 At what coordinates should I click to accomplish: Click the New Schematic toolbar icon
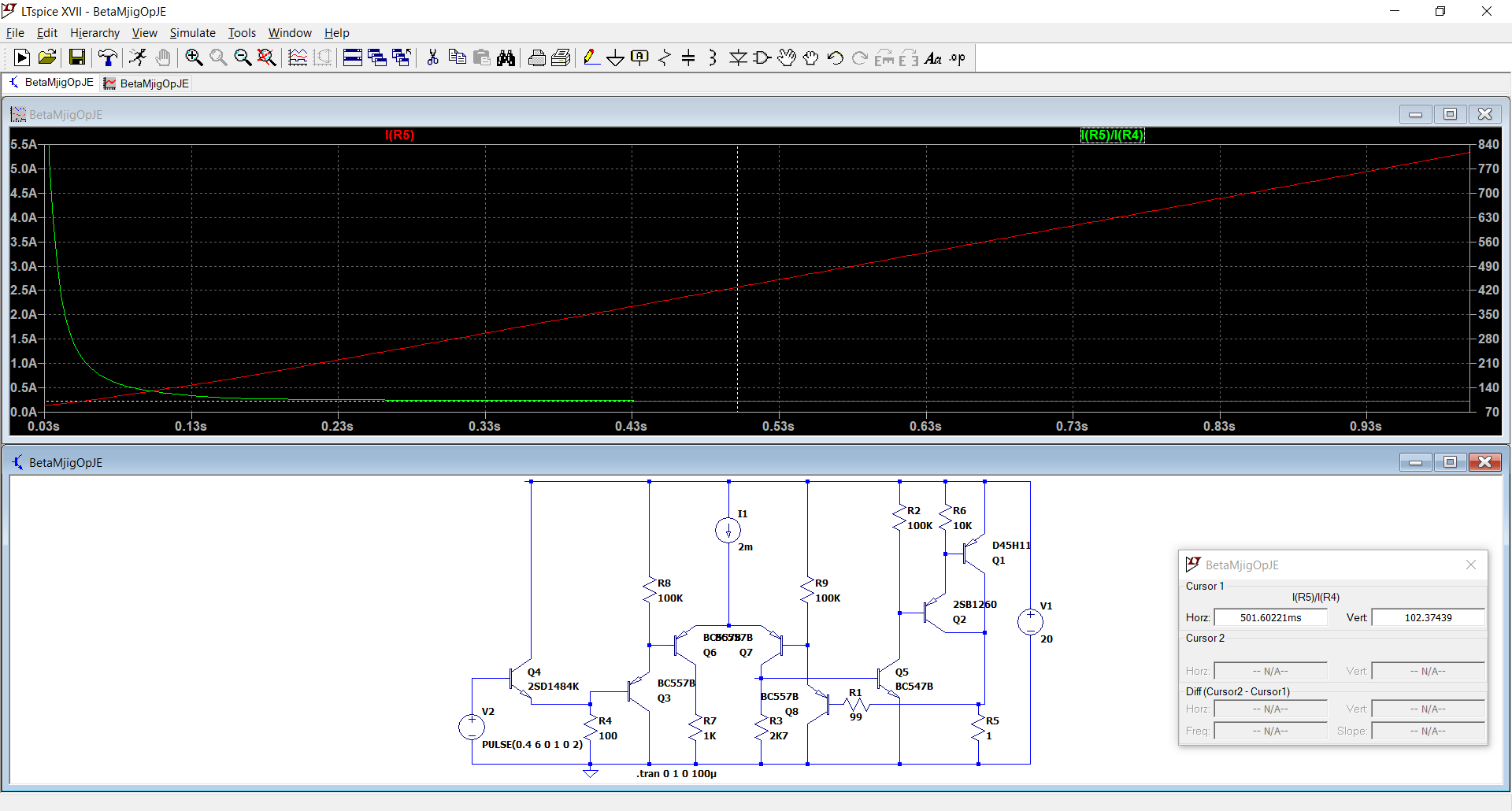[x=22, y=57]
